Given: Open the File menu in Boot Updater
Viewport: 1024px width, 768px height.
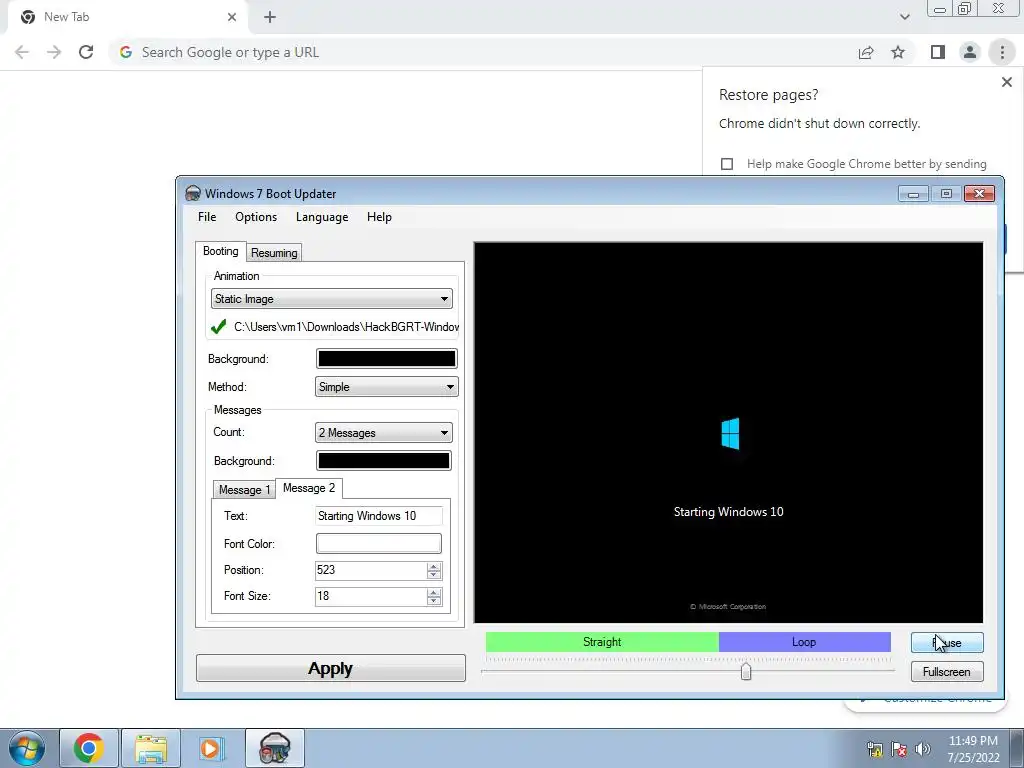Looking at the screenshot, I should (x=207, y=217).
